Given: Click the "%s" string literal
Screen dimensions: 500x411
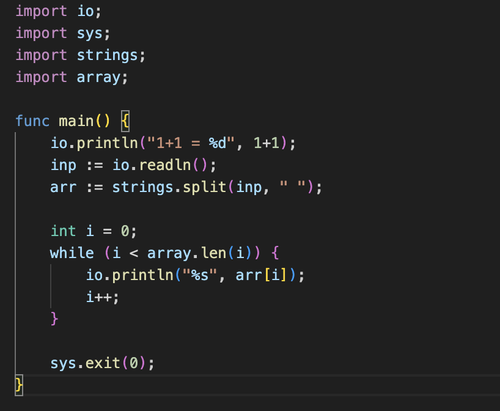Looking at the screenshot, I should [x=200, y=275].
